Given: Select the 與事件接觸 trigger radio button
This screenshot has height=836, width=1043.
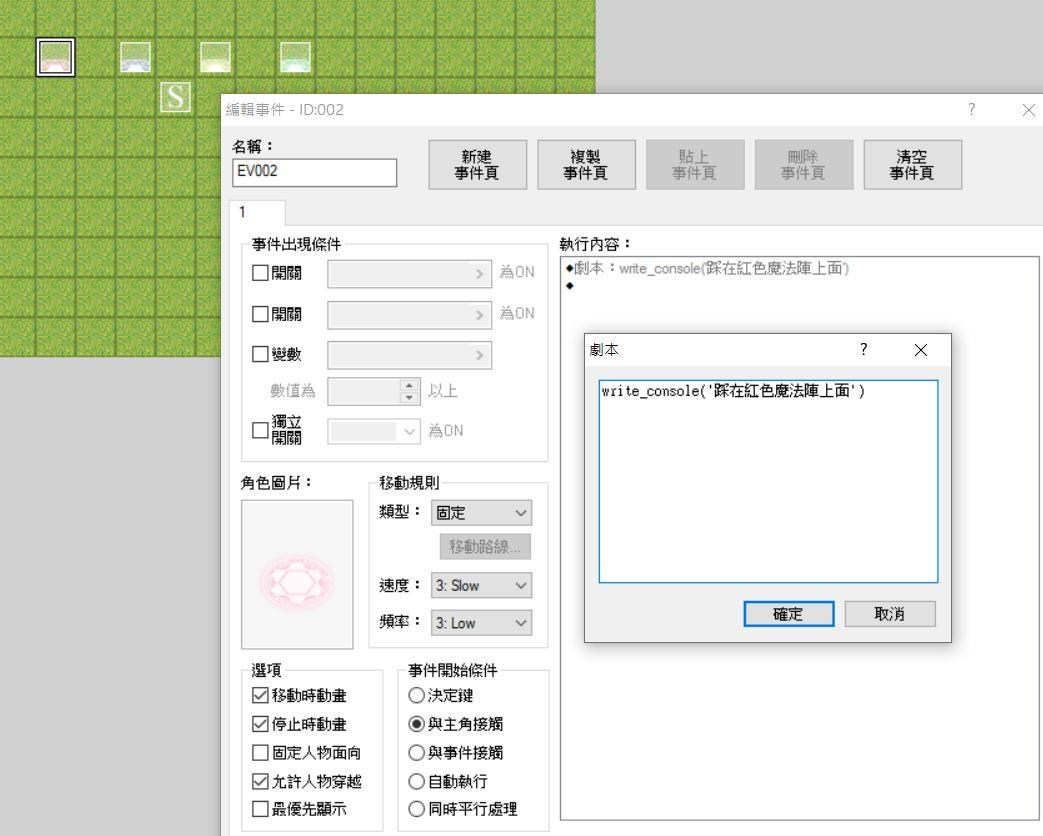Looking at the screenshot, I should (x=416, y=753).
